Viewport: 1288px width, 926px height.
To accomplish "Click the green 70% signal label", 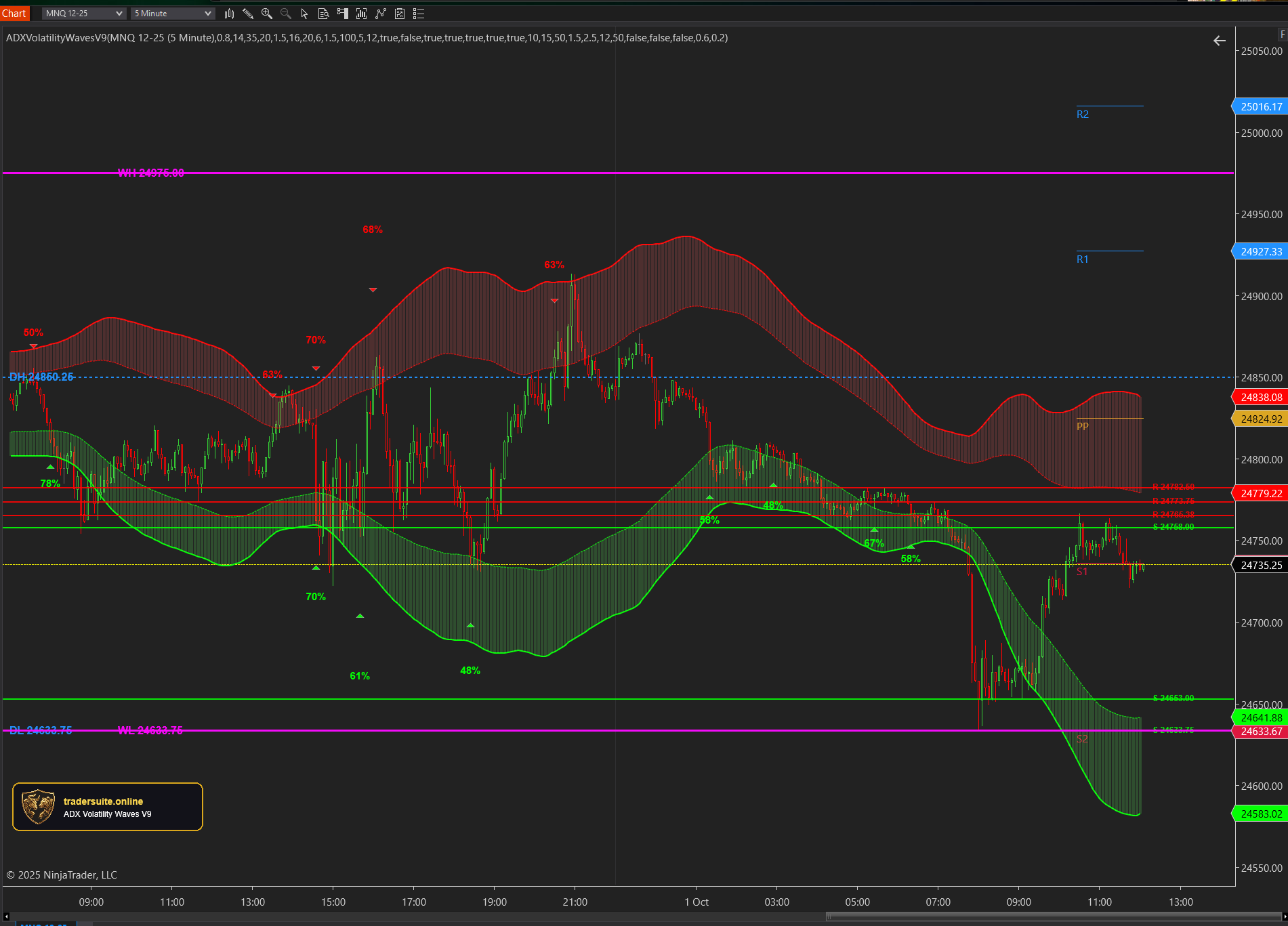I will [x=316, y=597].
